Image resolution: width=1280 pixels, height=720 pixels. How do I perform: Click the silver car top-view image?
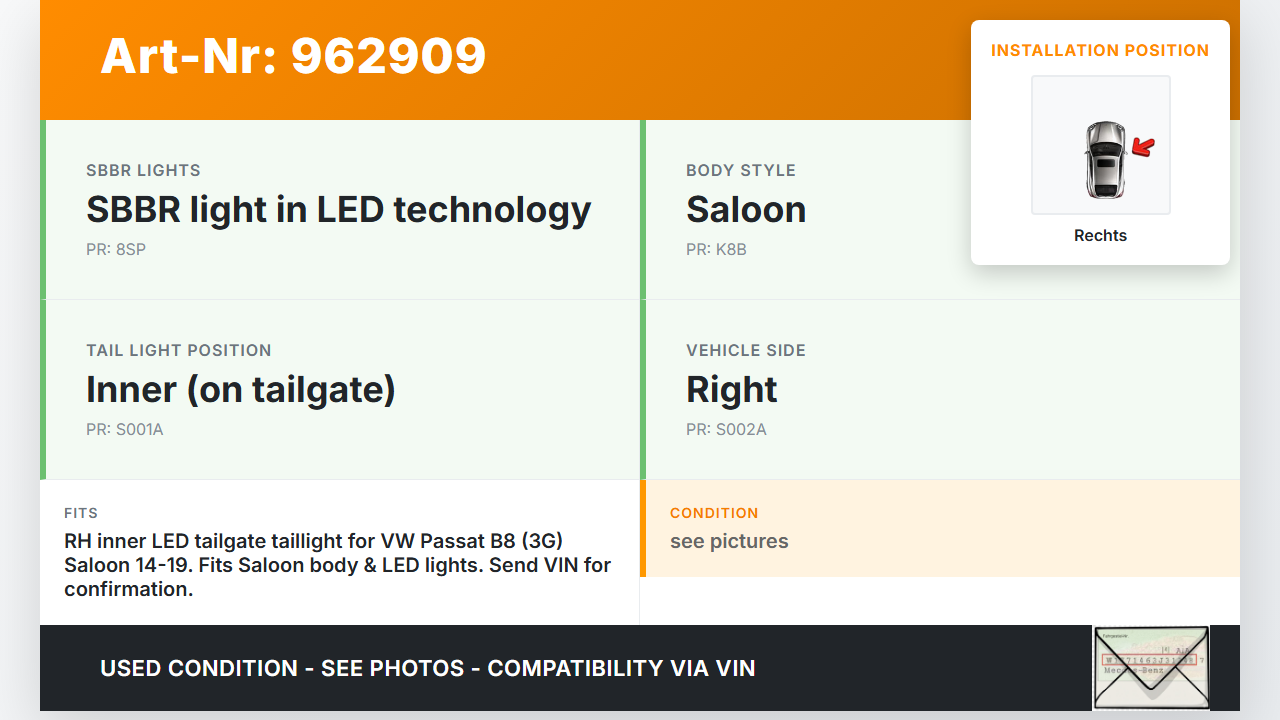click(x=1104, y=158)
